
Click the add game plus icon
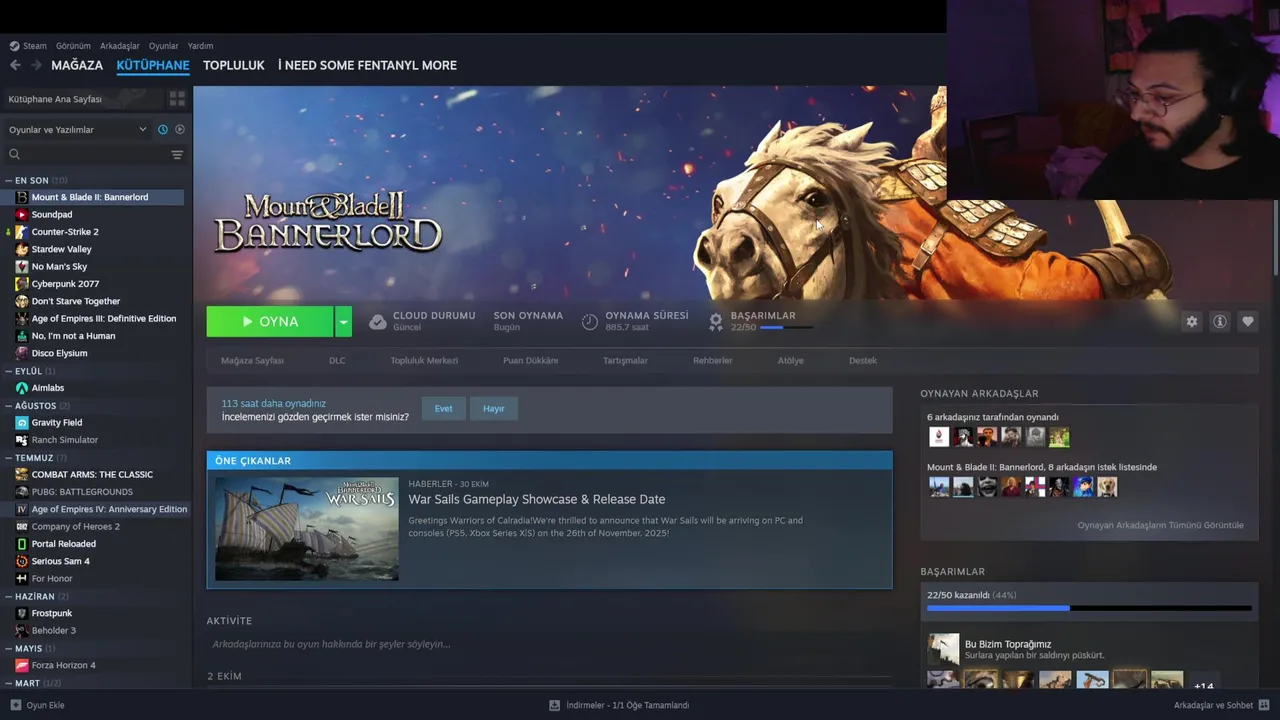15,705
